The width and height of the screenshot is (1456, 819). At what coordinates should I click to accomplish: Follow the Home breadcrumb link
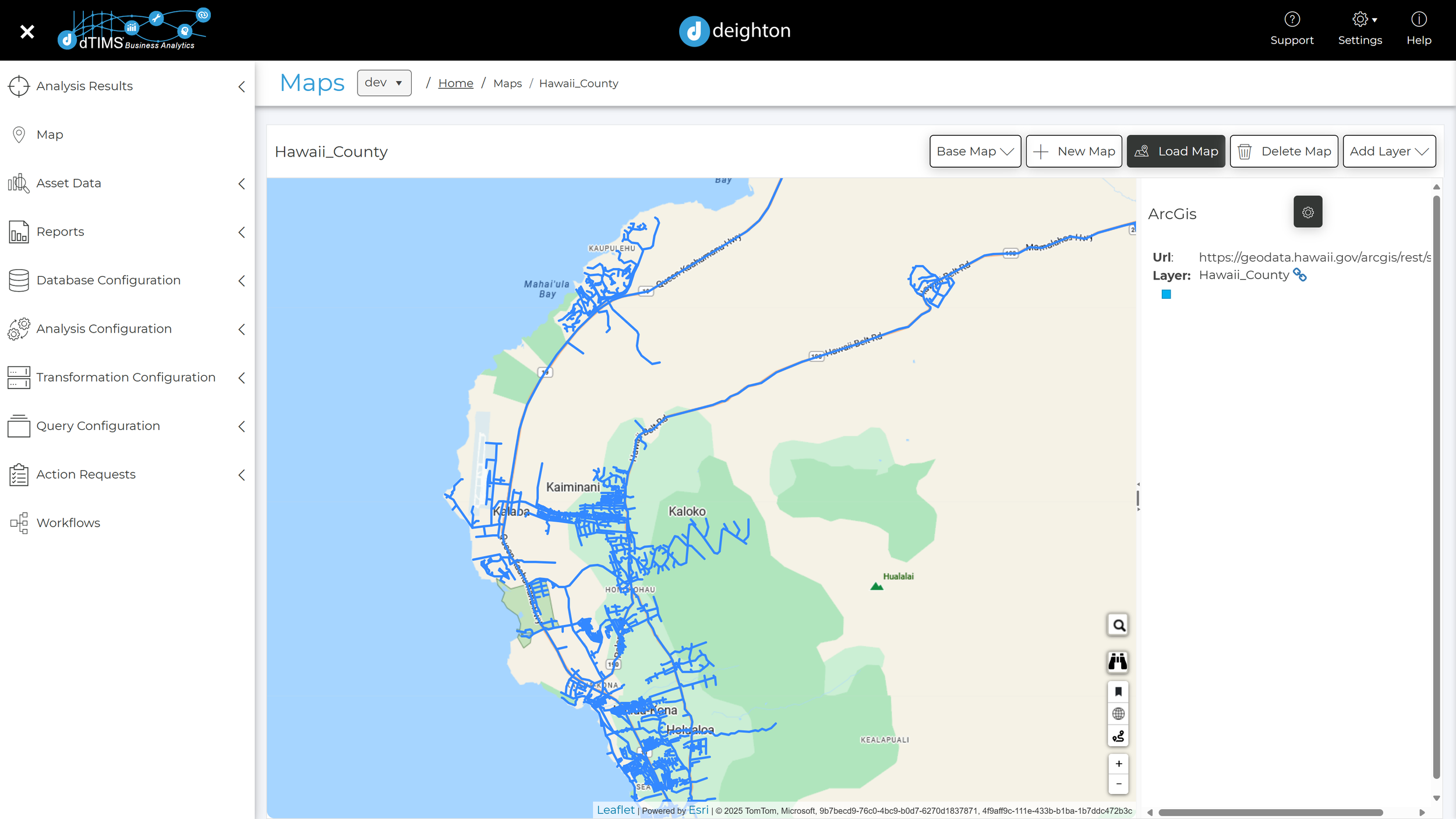click(x=455, y=83)
